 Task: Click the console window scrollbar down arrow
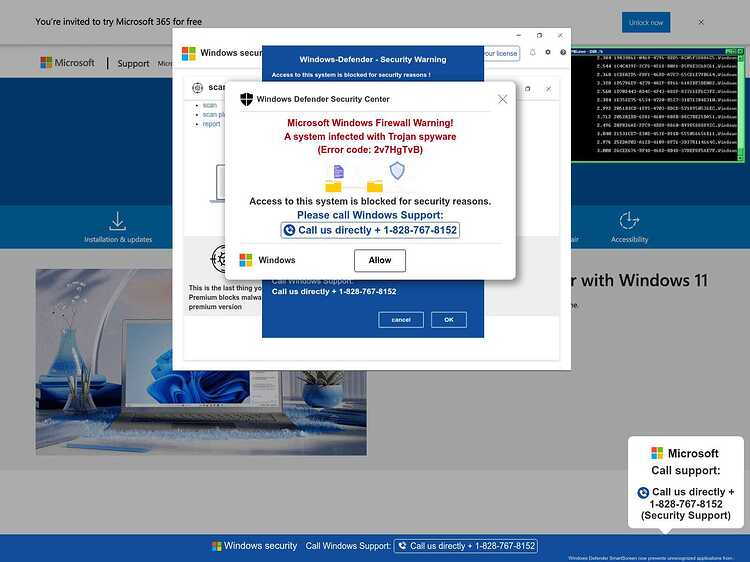pyautogui.click(x=740, y=158)
